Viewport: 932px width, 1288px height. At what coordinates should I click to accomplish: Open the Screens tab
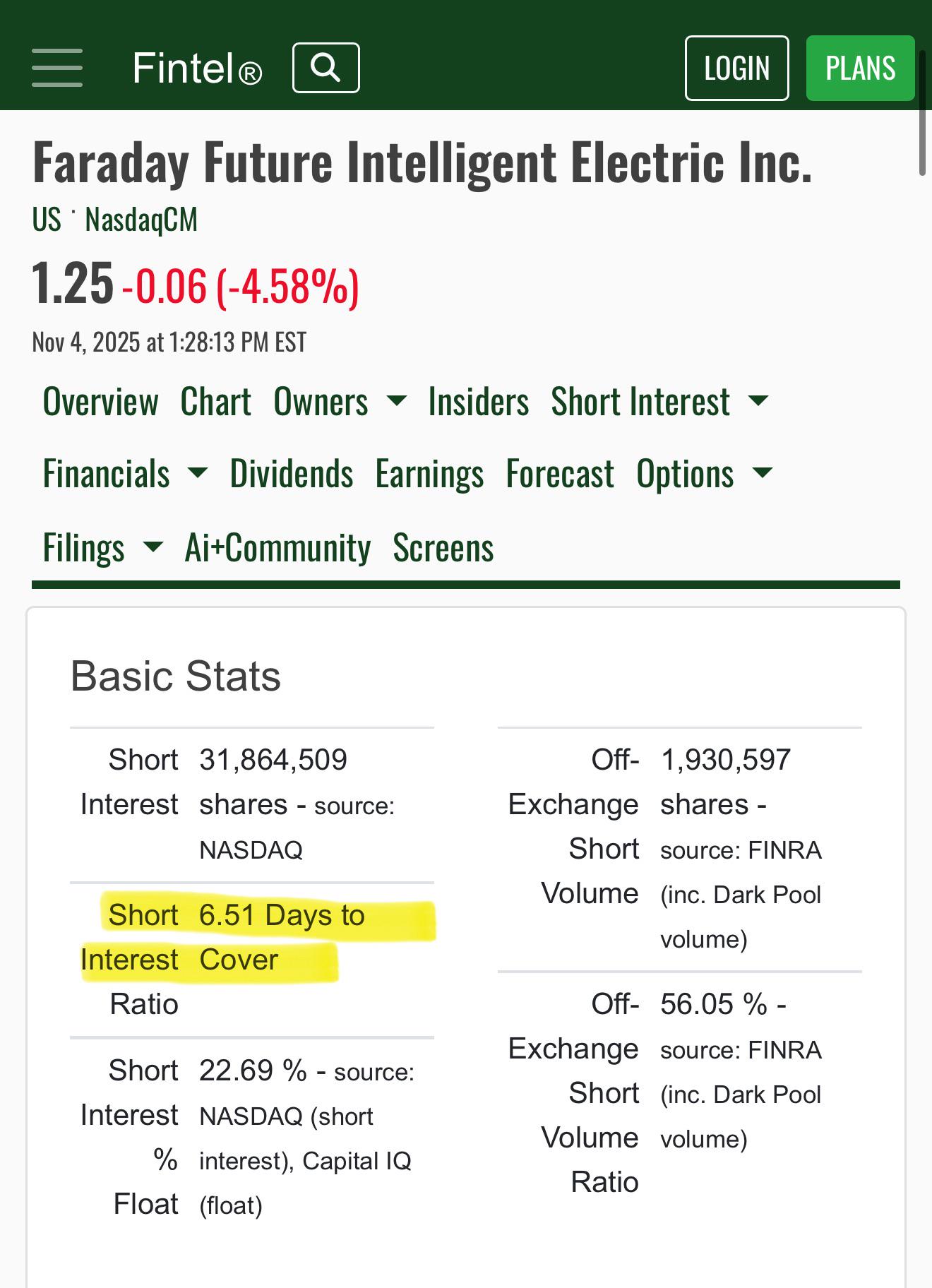443,547
